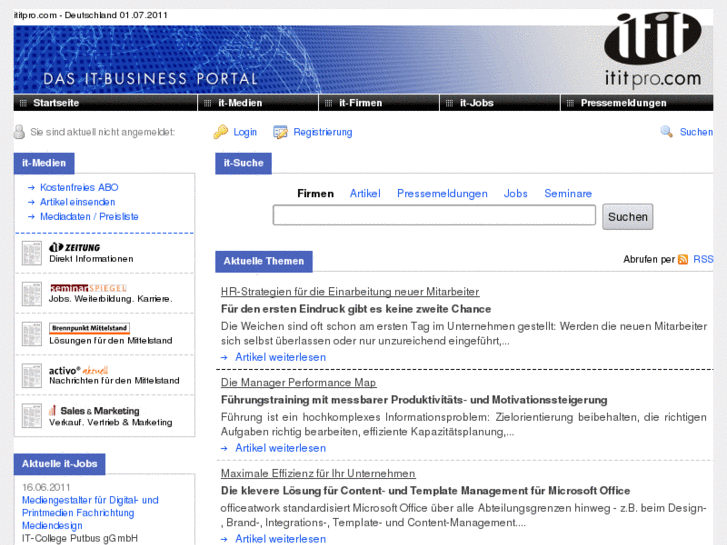The image size is (727, 545).
Task: Click the 'it-Suche' section header
Action: coord(243,163)
